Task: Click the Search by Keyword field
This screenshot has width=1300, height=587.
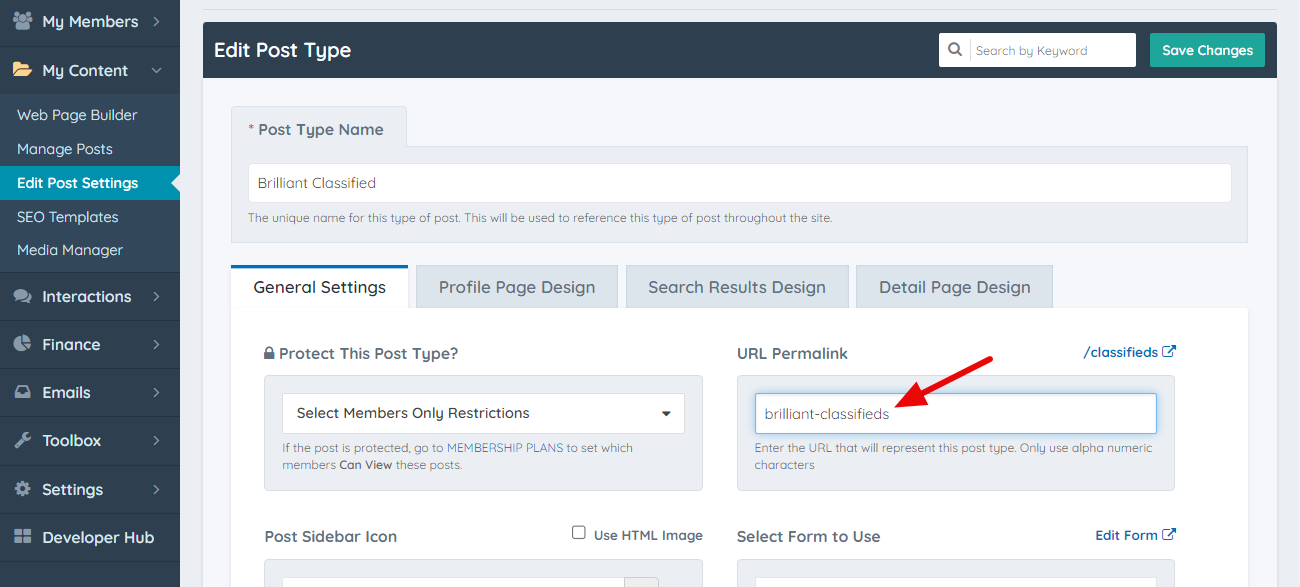Action: coord(1052,50)
